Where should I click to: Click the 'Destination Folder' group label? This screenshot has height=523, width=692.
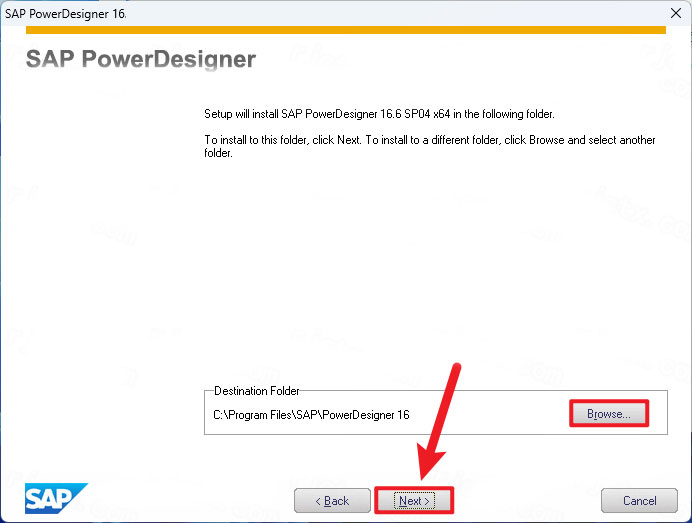(x=256, y=391)
